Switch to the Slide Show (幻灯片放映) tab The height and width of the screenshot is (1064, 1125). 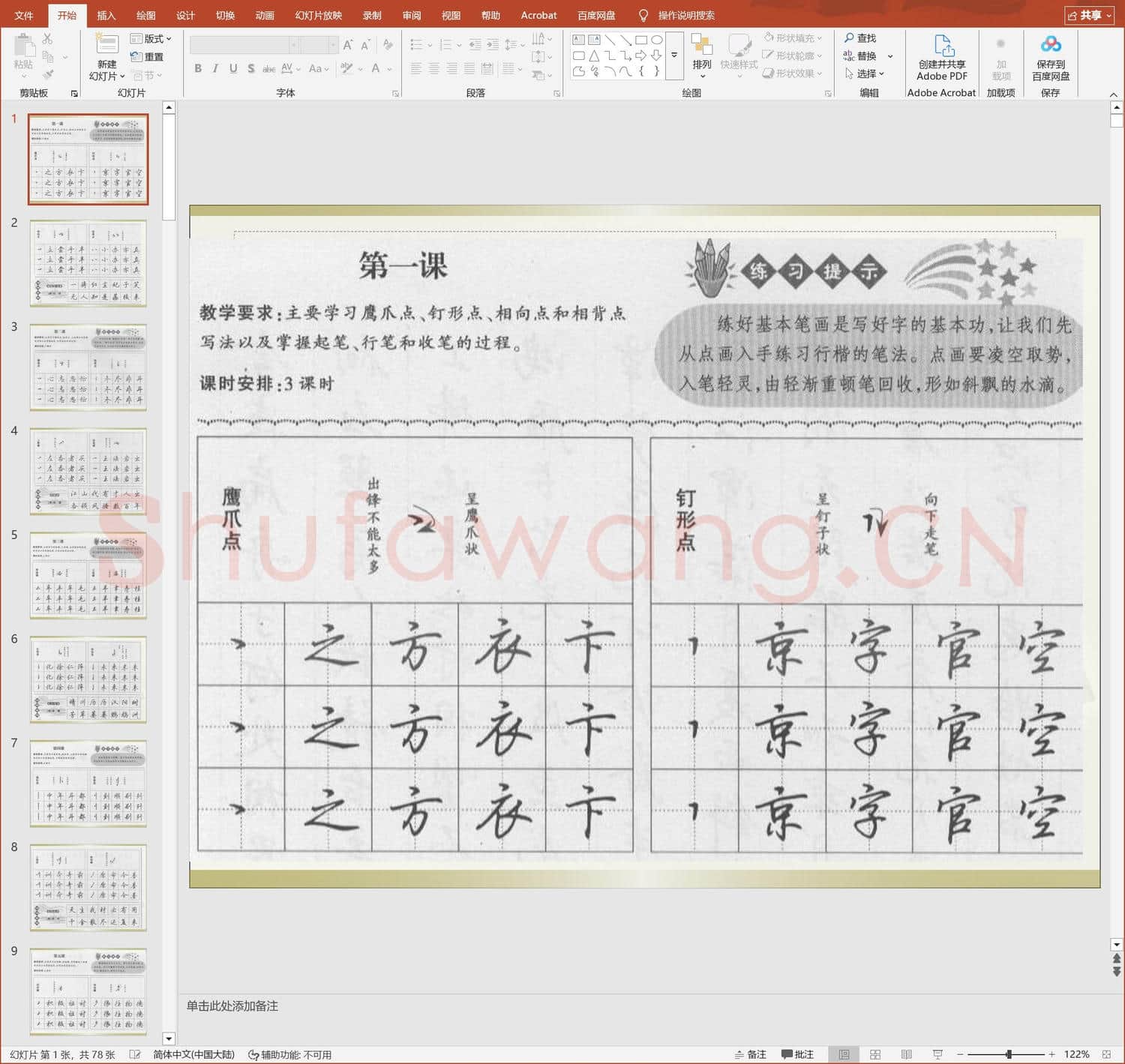(318, 15)
